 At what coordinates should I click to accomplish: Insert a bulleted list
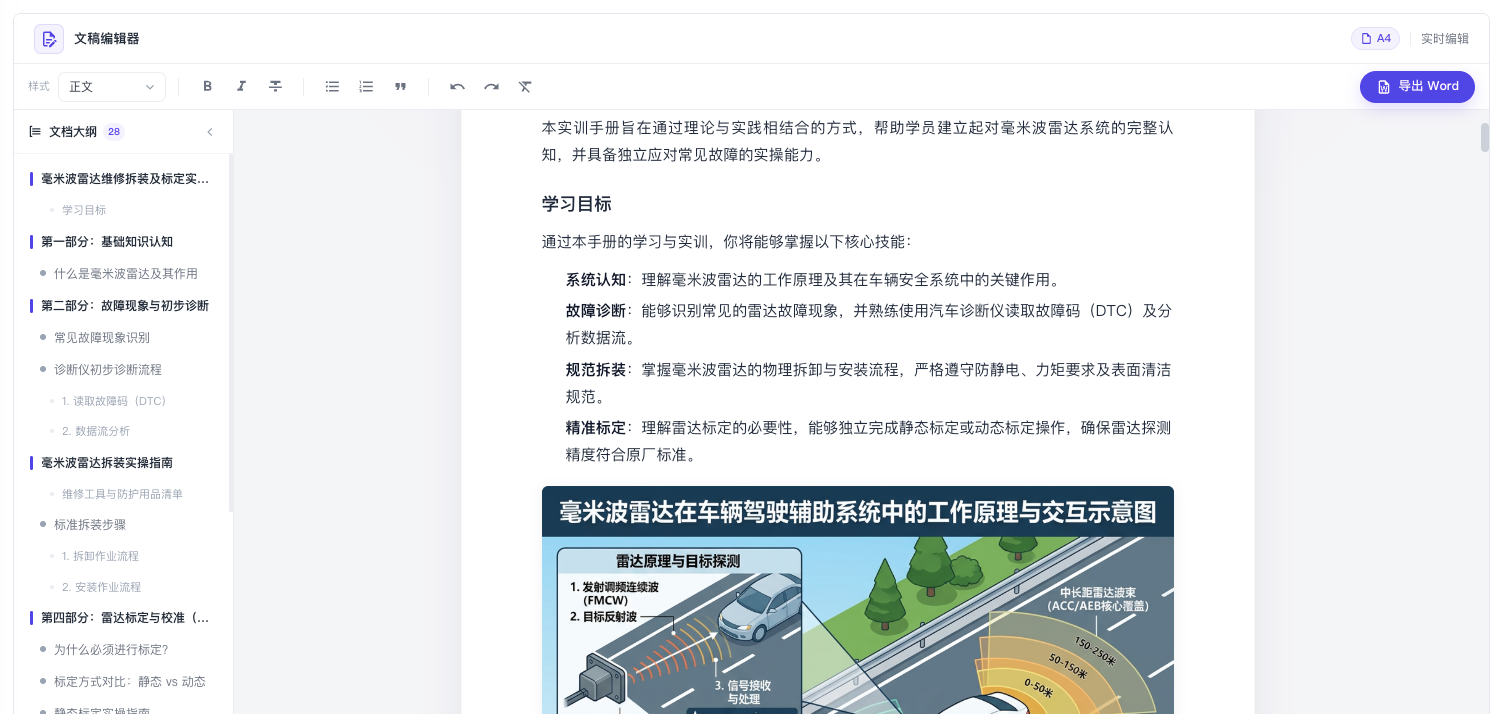(332, 87)
